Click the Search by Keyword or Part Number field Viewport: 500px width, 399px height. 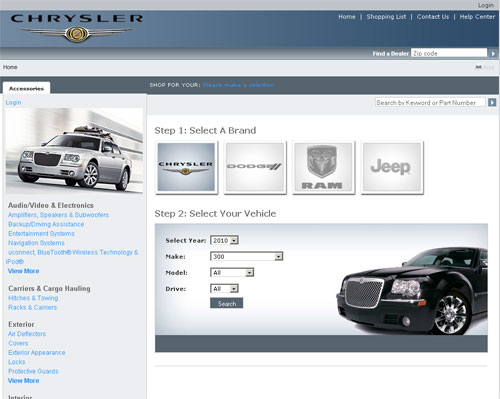[x=430, y=102]
